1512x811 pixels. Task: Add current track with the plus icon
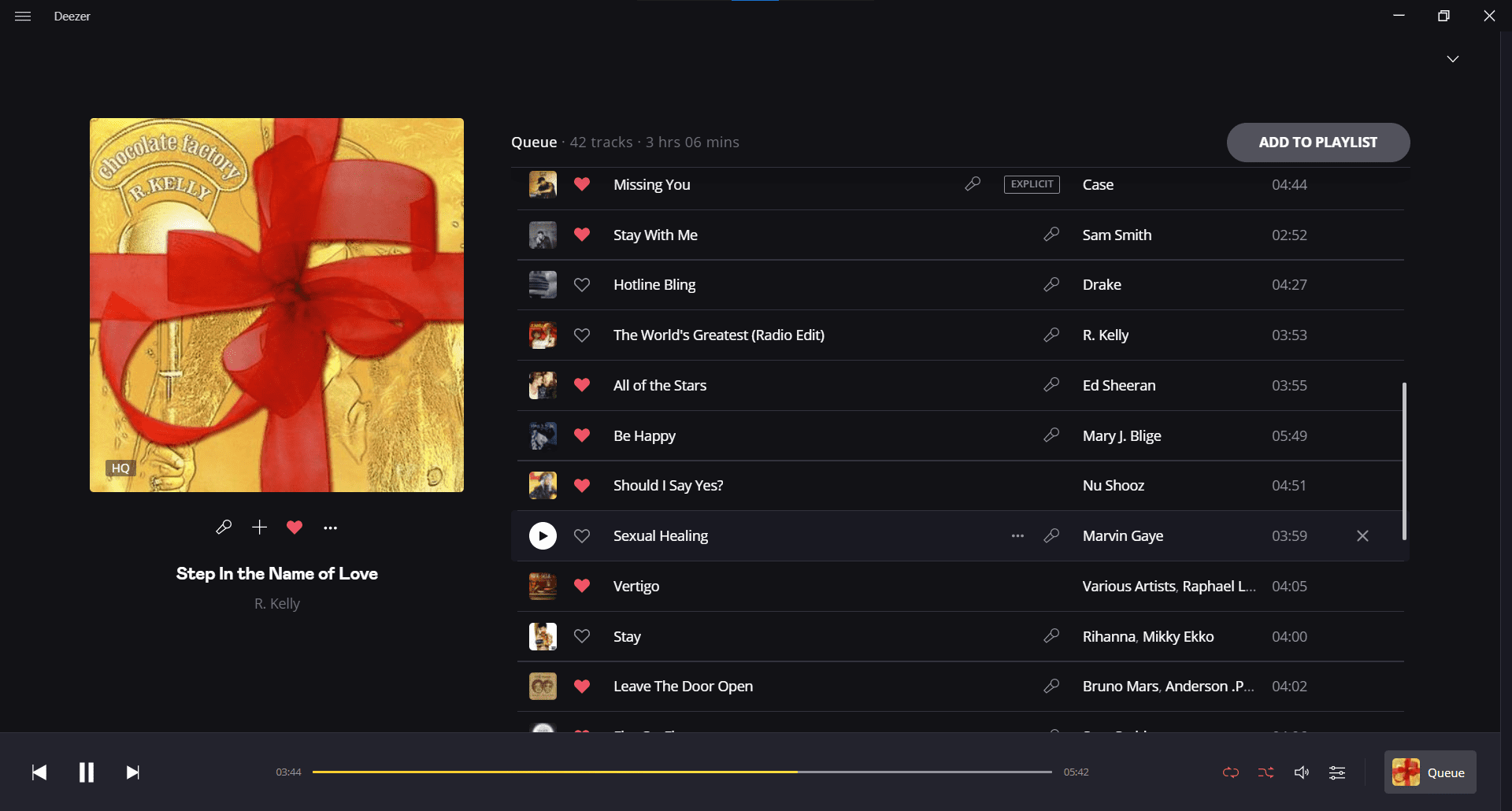point(259,528)
